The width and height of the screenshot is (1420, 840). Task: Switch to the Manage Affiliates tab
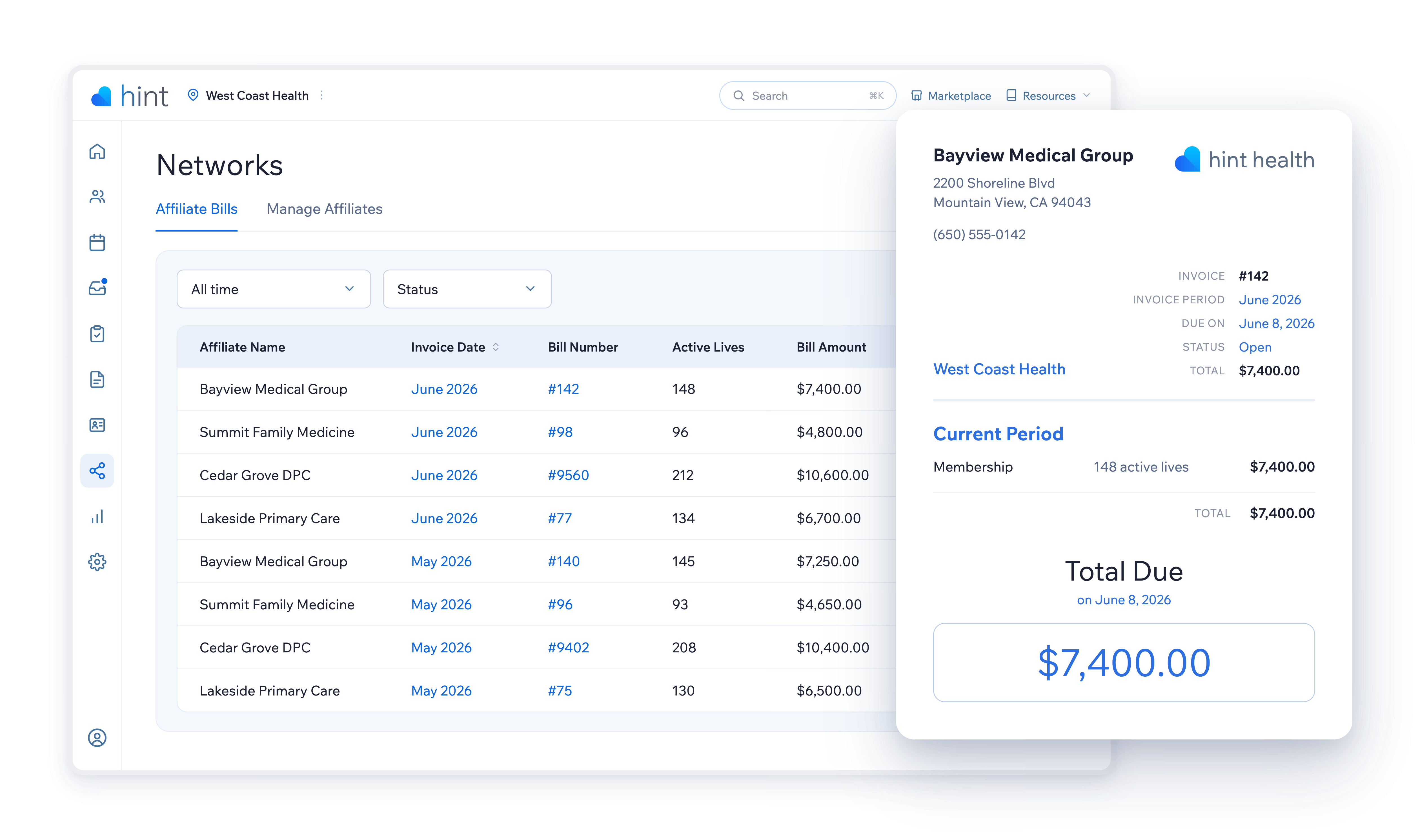pos(324,209)
